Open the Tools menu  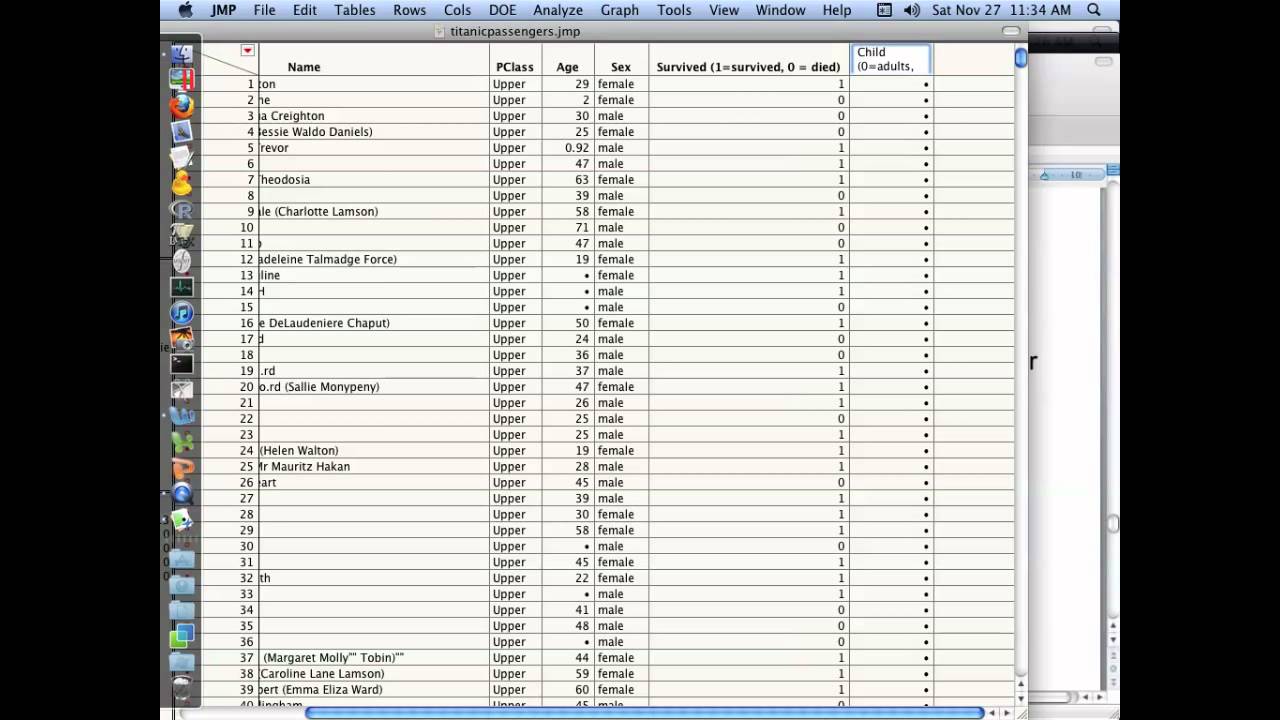pyautogui.click(x=674, y=10)
